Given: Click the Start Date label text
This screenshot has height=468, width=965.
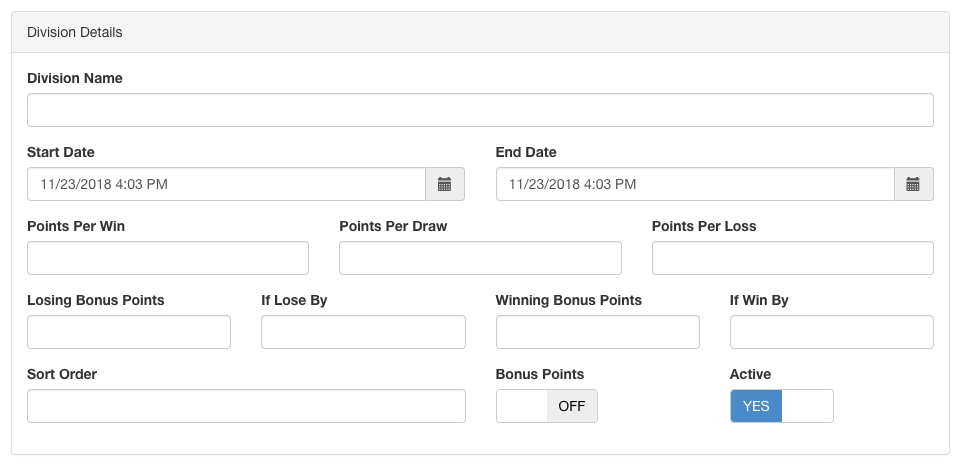Looking at the screenshot, I should click(61, 152).
